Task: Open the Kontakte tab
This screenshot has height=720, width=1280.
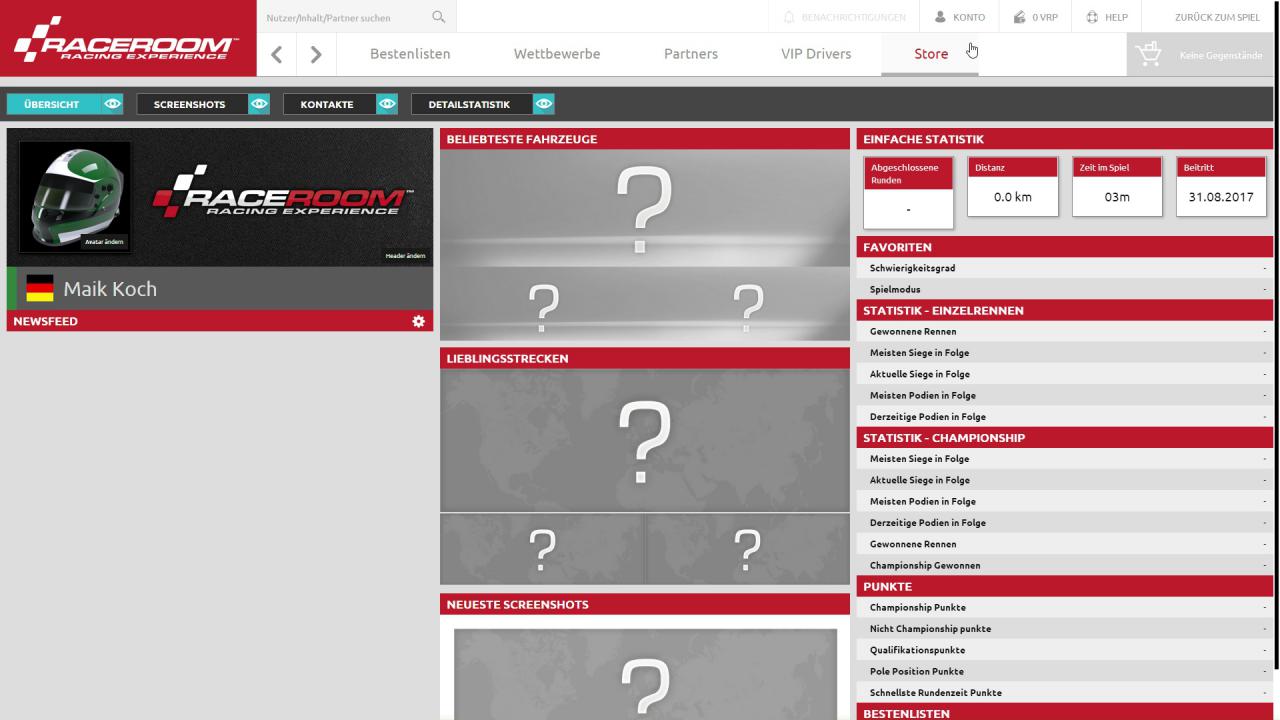Action: 329,104
